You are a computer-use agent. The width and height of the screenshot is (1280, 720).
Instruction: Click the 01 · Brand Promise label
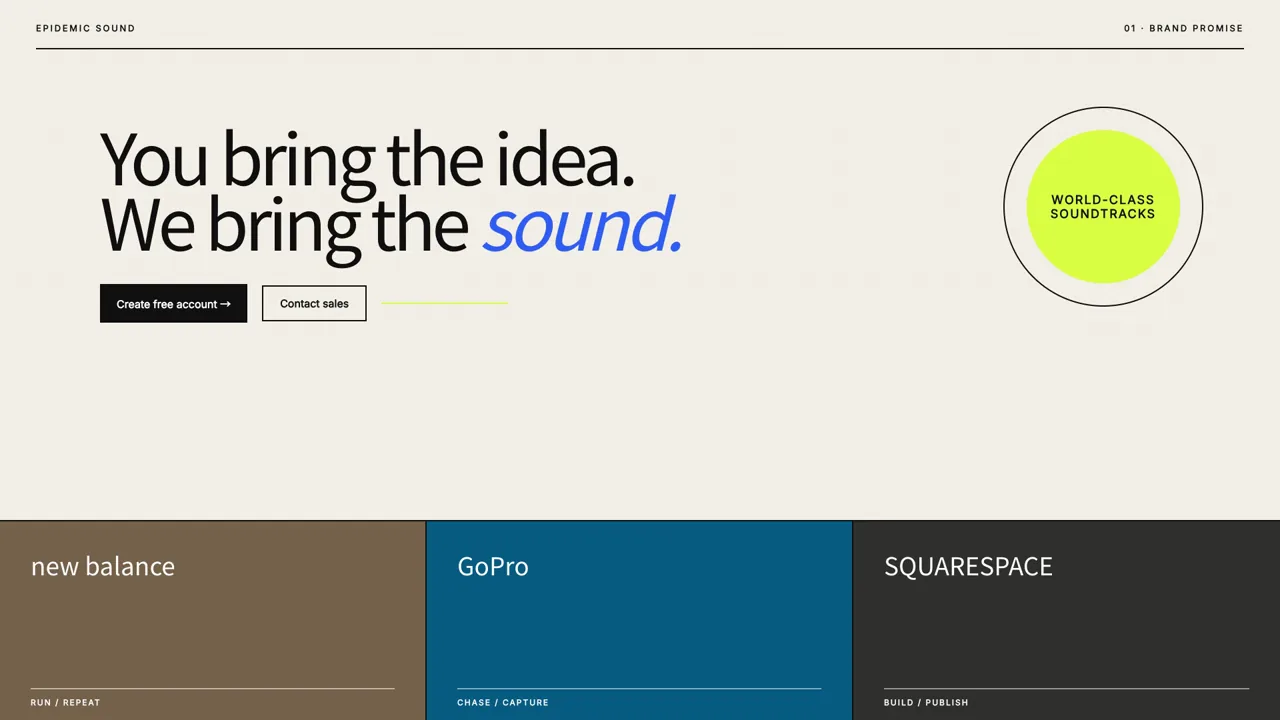(x=1183, y=28)
